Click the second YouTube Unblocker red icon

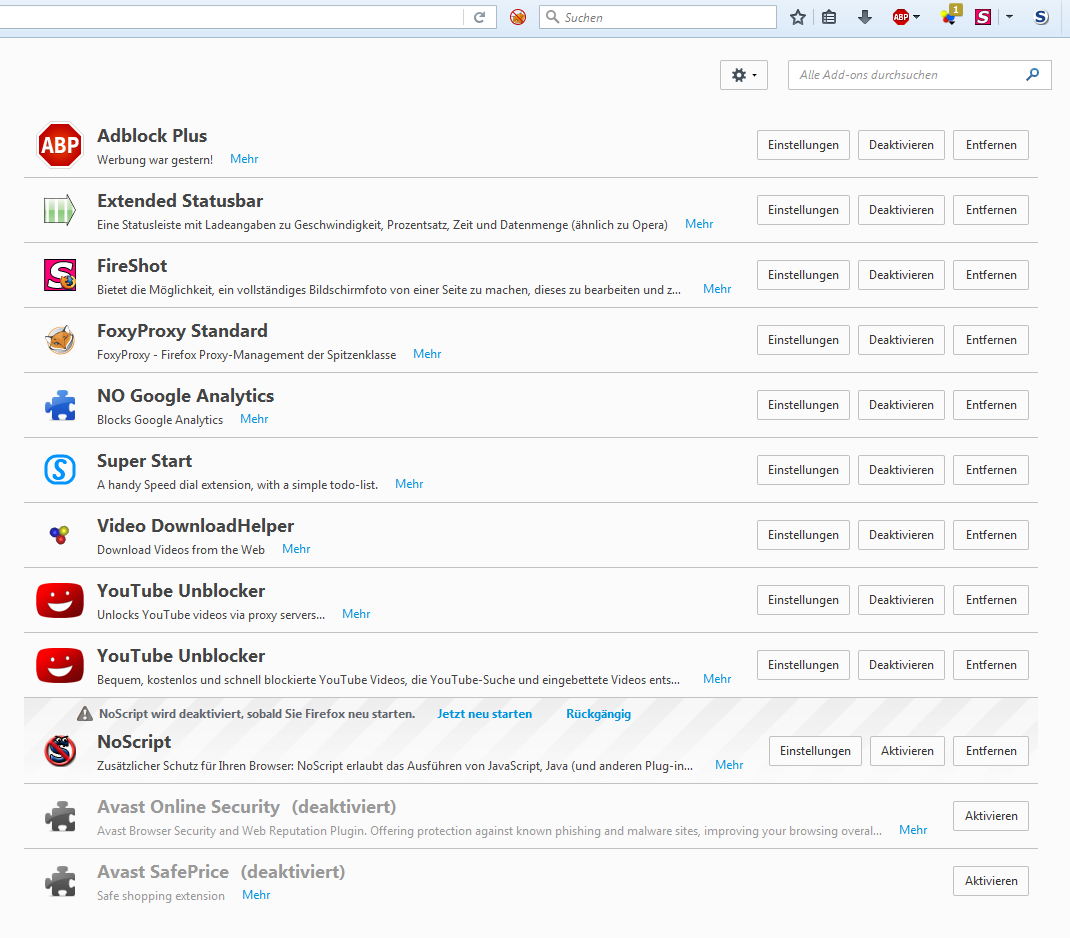pos(60,665)
